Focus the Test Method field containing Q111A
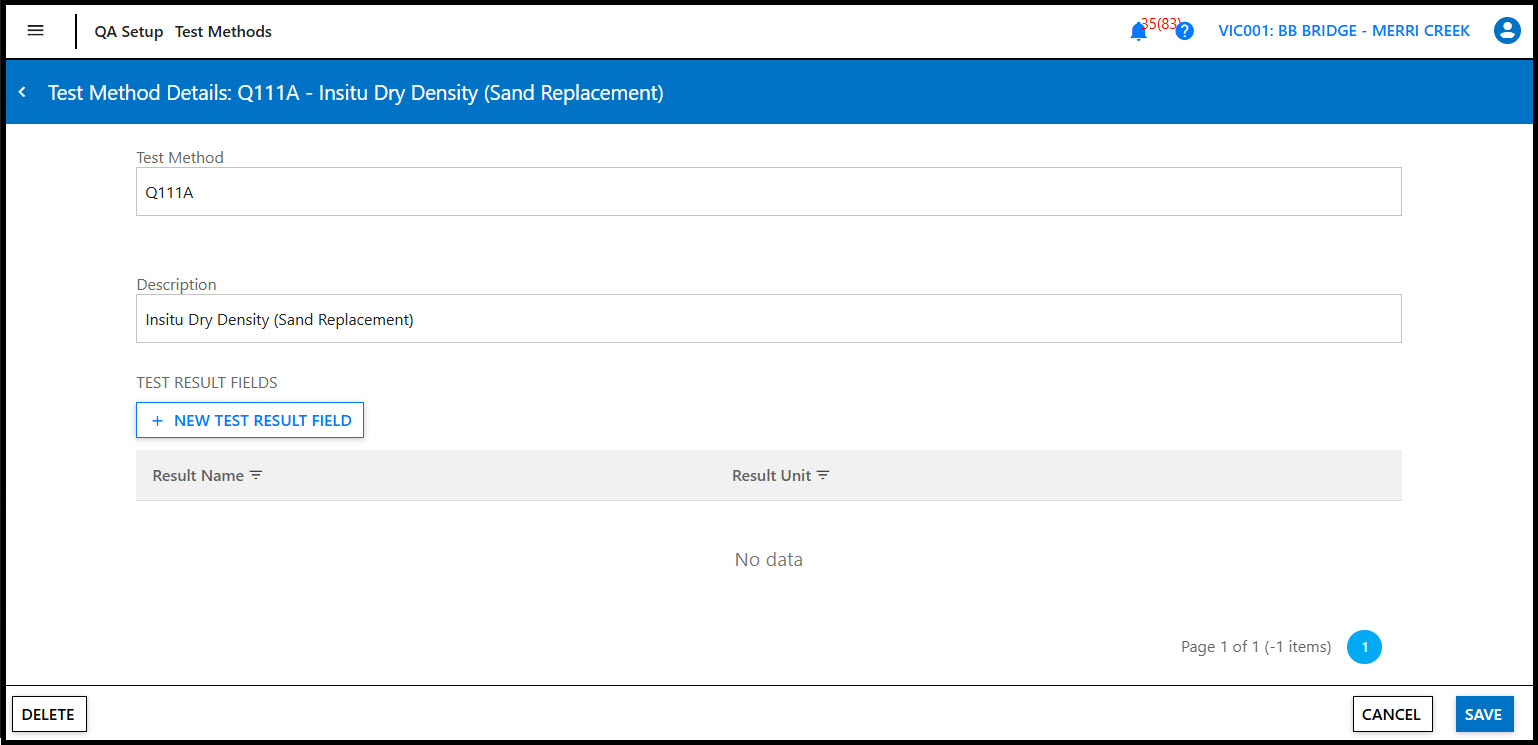 point(768,192)
